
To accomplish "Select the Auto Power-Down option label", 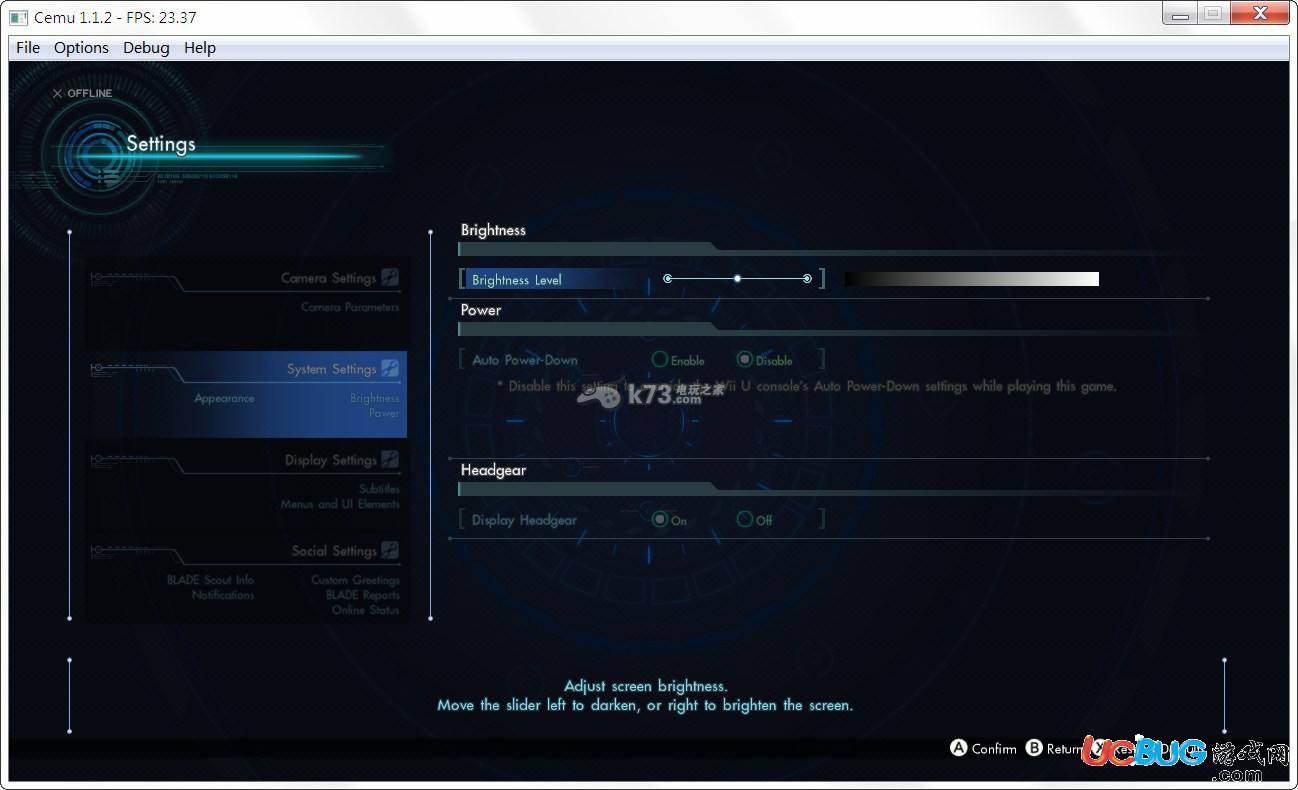I will coord(525,360).
